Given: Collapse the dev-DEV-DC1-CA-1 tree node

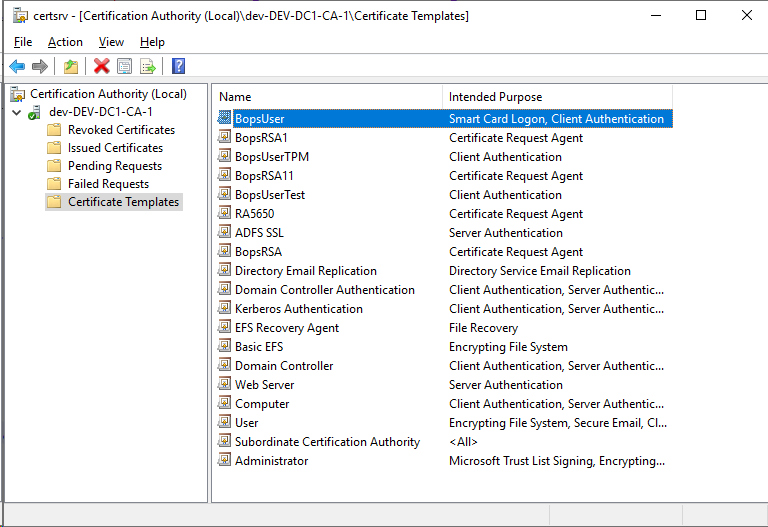Looking at the screenshot, I should [17, 112].
